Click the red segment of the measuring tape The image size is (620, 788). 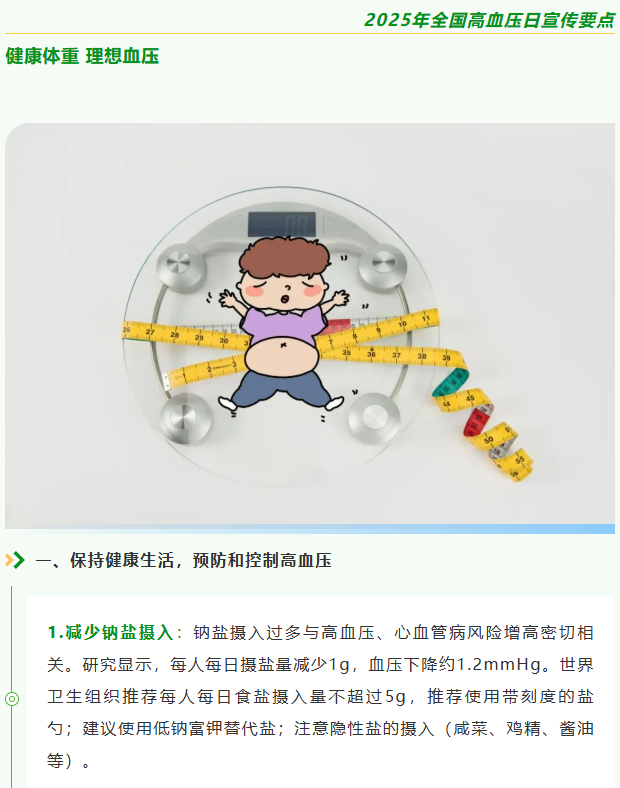pyautogui.click(x=476, y=421)
